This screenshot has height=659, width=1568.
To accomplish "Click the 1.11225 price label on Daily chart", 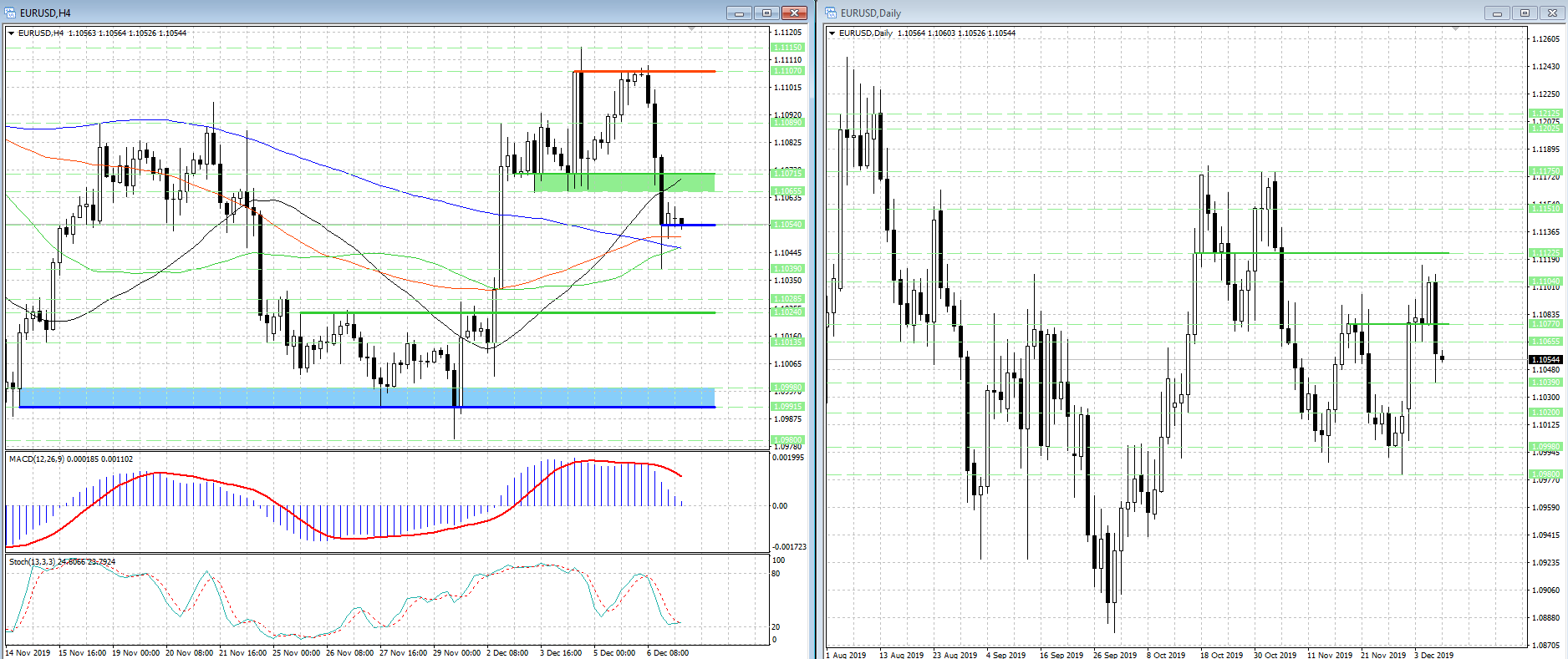I will [1545, 252].
